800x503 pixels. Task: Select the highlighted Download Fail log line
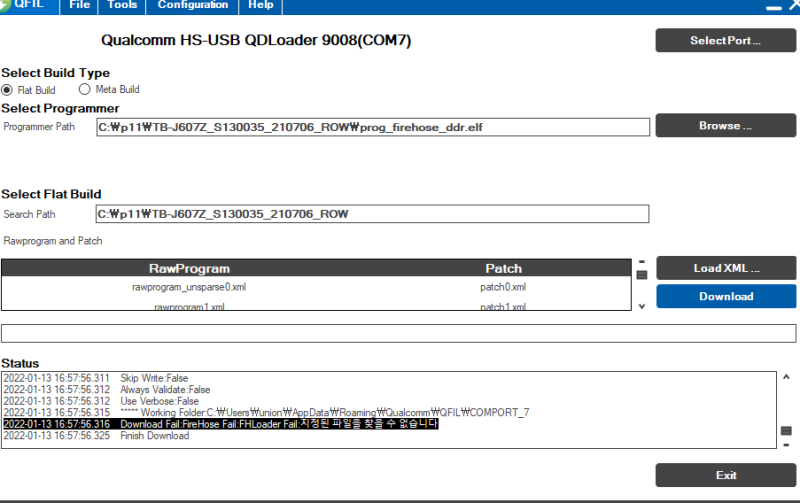coord(220,424)
